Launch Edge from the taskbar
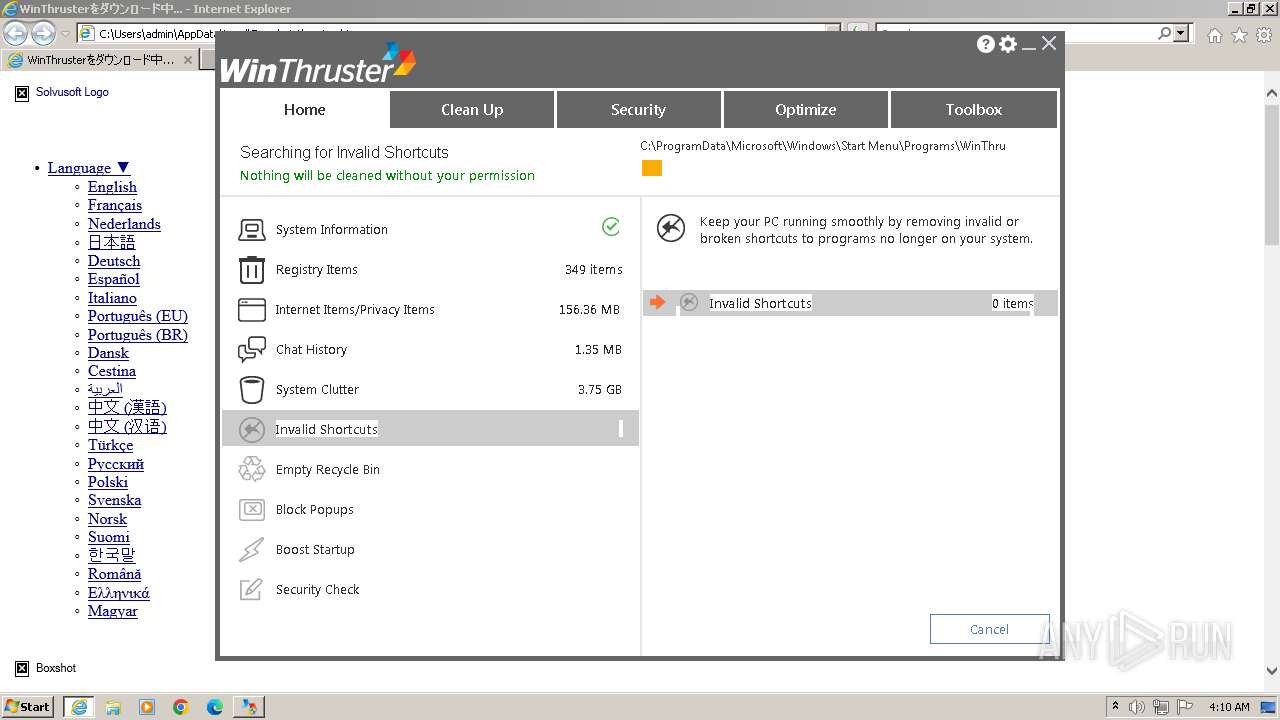 (215, 707)
